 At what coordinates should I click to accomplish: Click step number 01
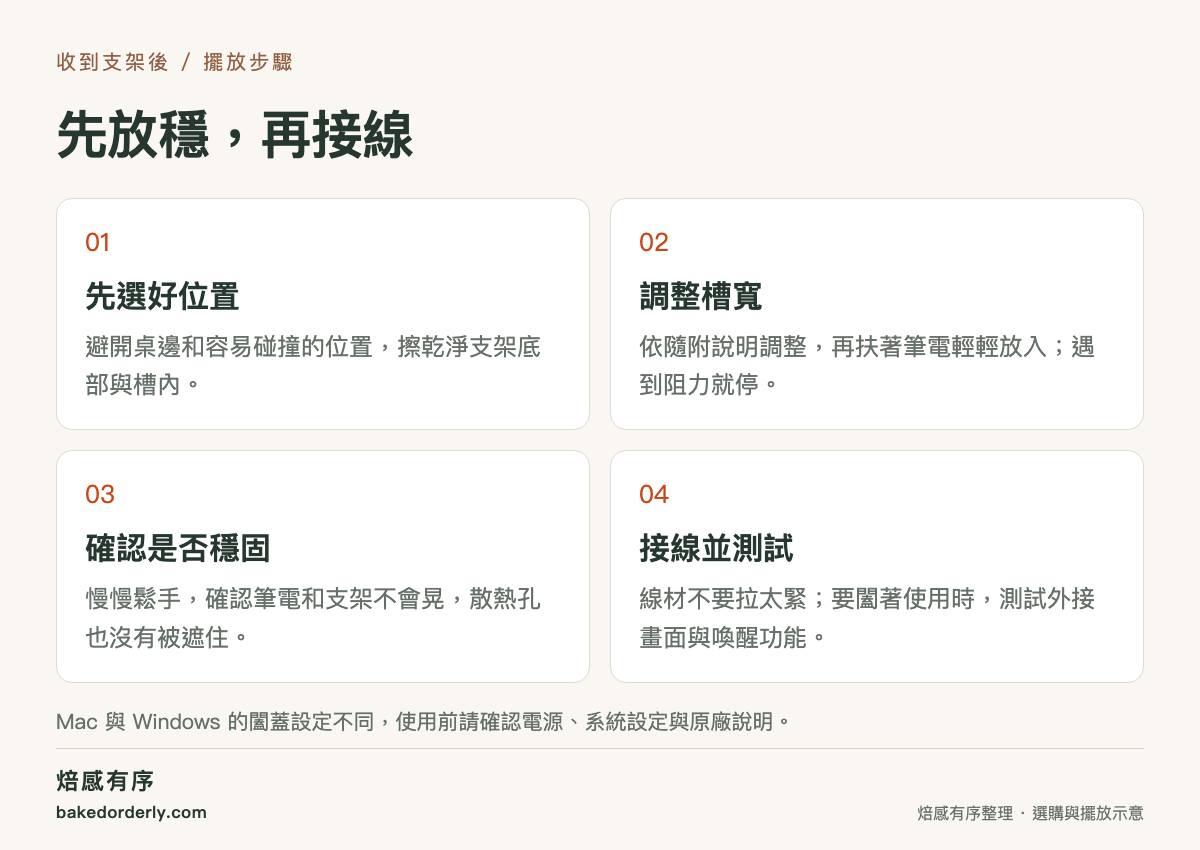click(98, 242)
